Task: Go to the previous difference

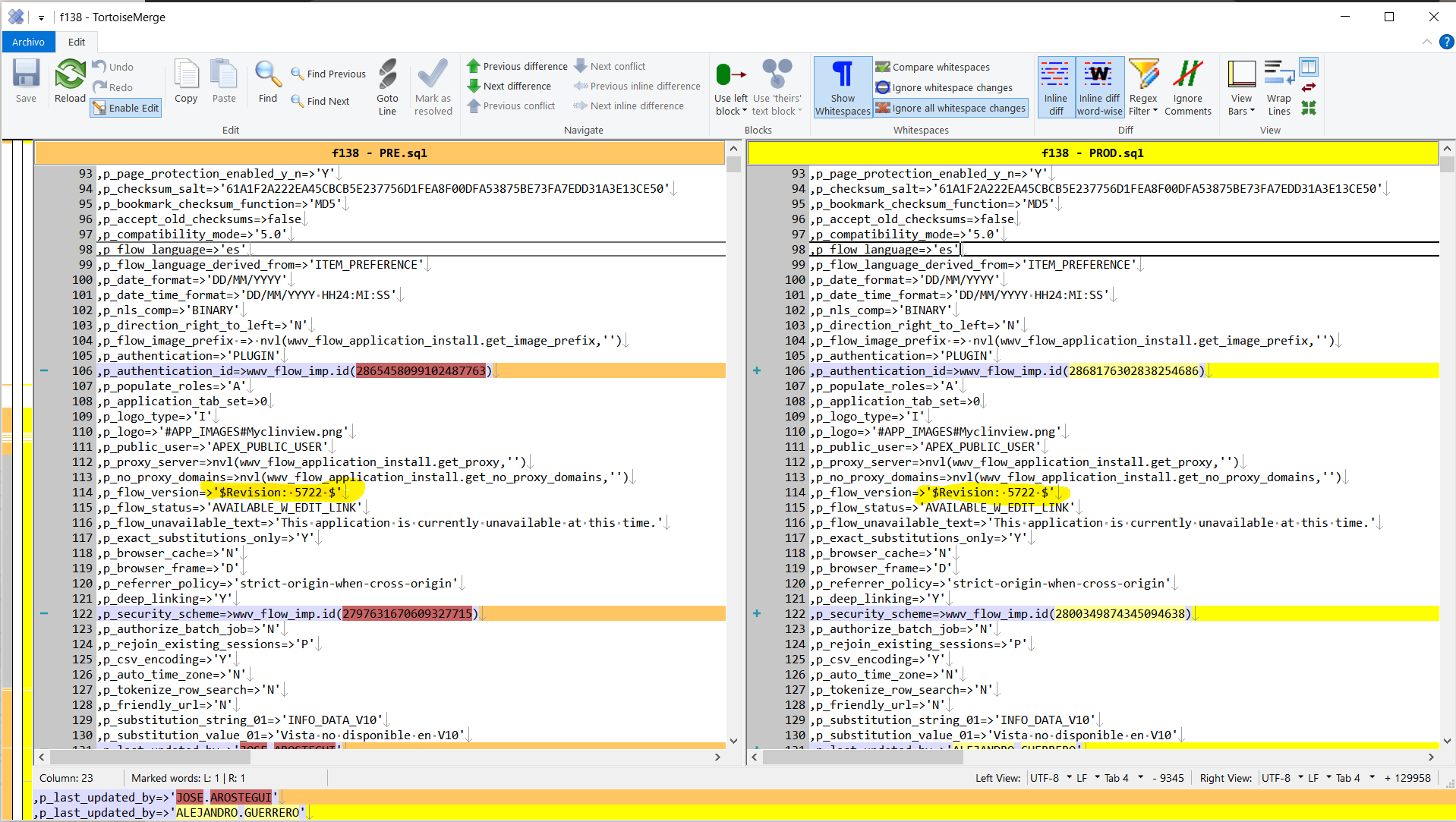Action: click(x=518, y=67)
